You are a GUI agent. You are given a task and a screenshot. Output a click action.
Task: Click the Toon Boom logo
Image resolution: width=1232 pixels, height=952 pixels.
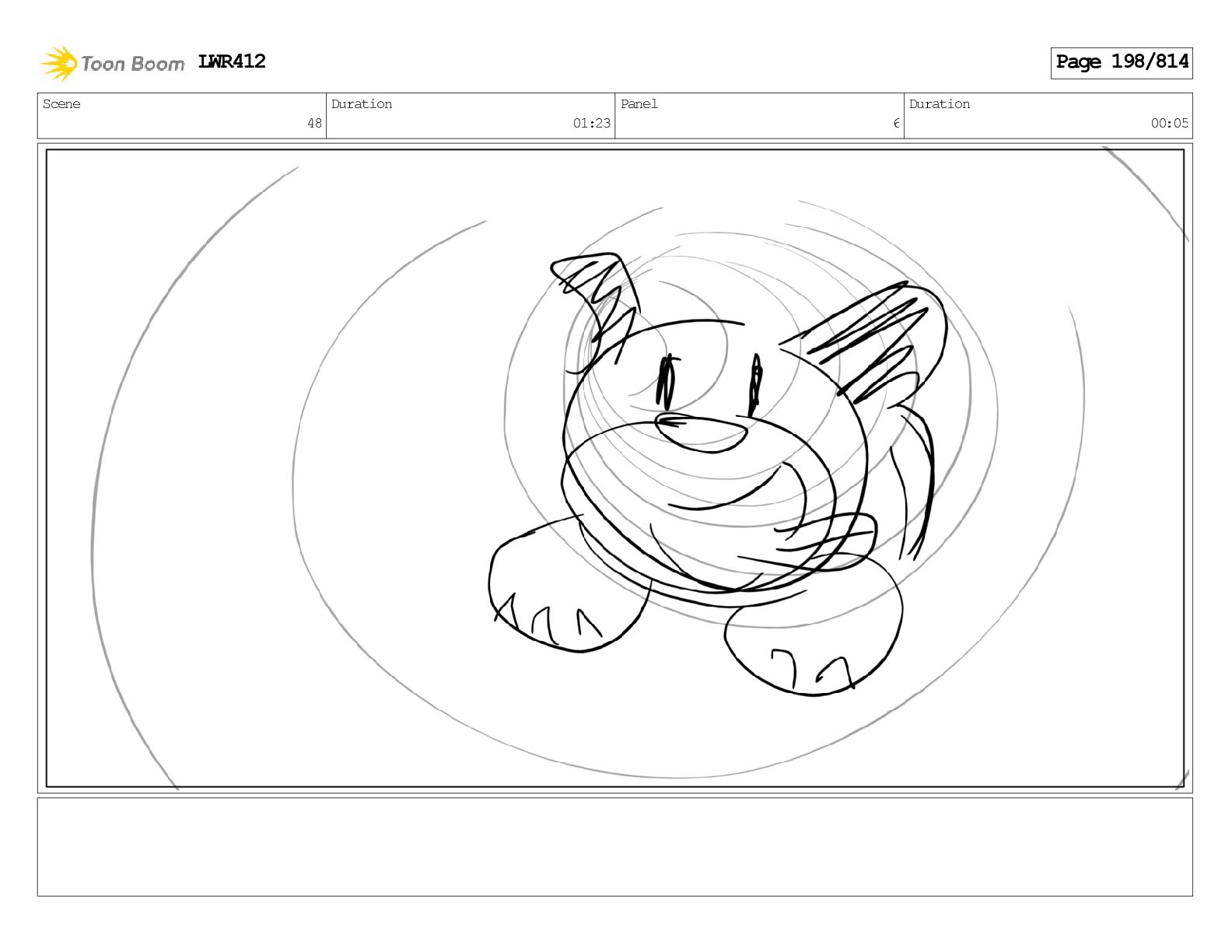click(113, 63)
